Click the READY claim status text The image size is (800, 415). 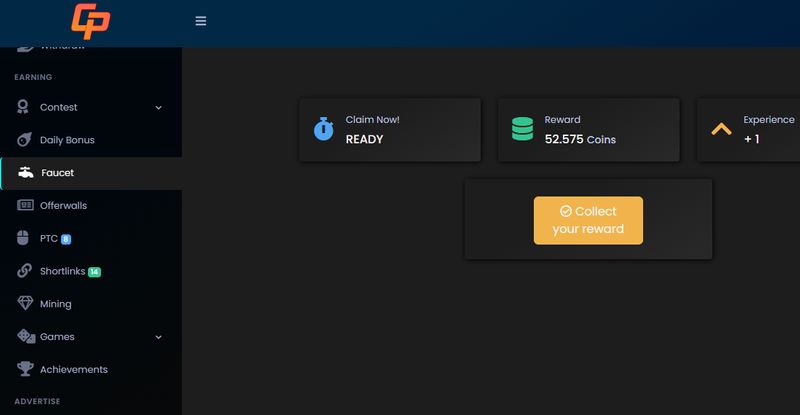click(x=364, y=139)
